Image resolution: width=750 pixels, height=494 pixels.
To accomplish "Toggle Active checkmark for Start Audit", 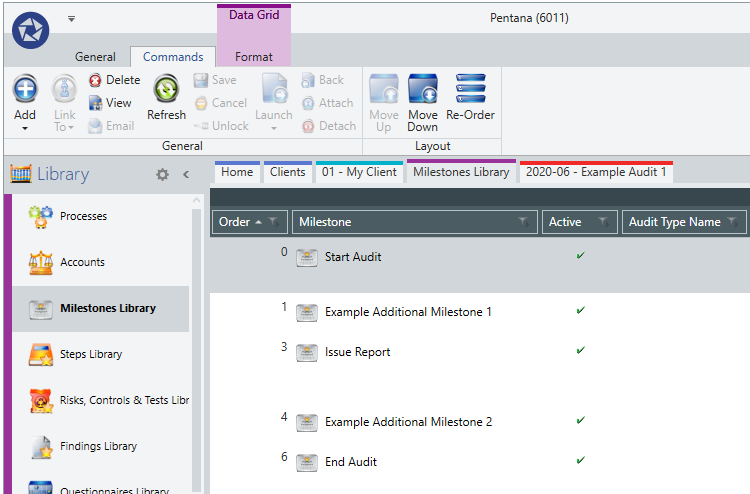I will (x=580, y=255).
